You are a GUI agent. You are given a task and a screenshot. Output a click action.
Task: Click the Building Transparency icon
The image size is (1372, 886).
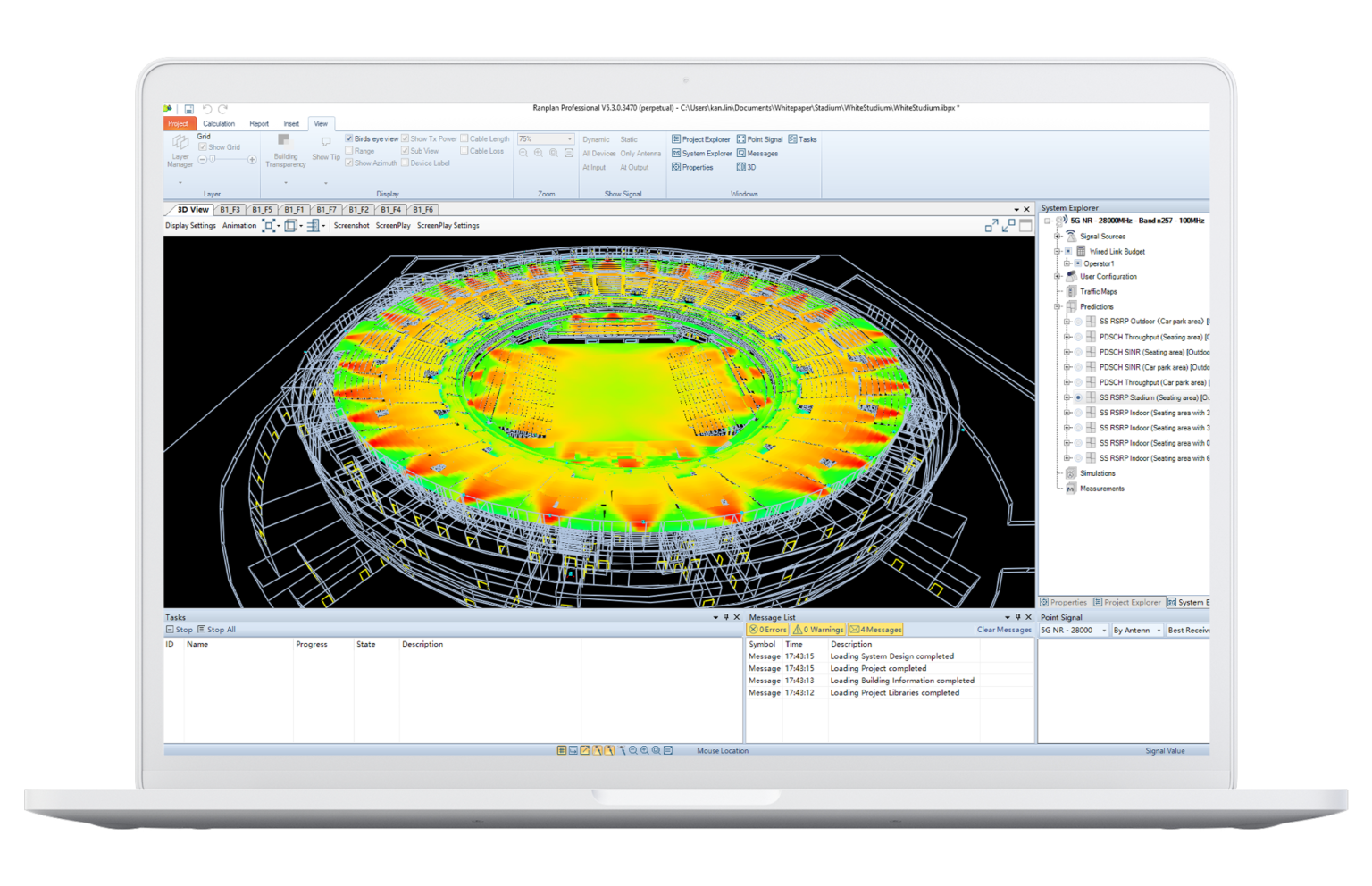pyautogui.click(x=284, y=140)
